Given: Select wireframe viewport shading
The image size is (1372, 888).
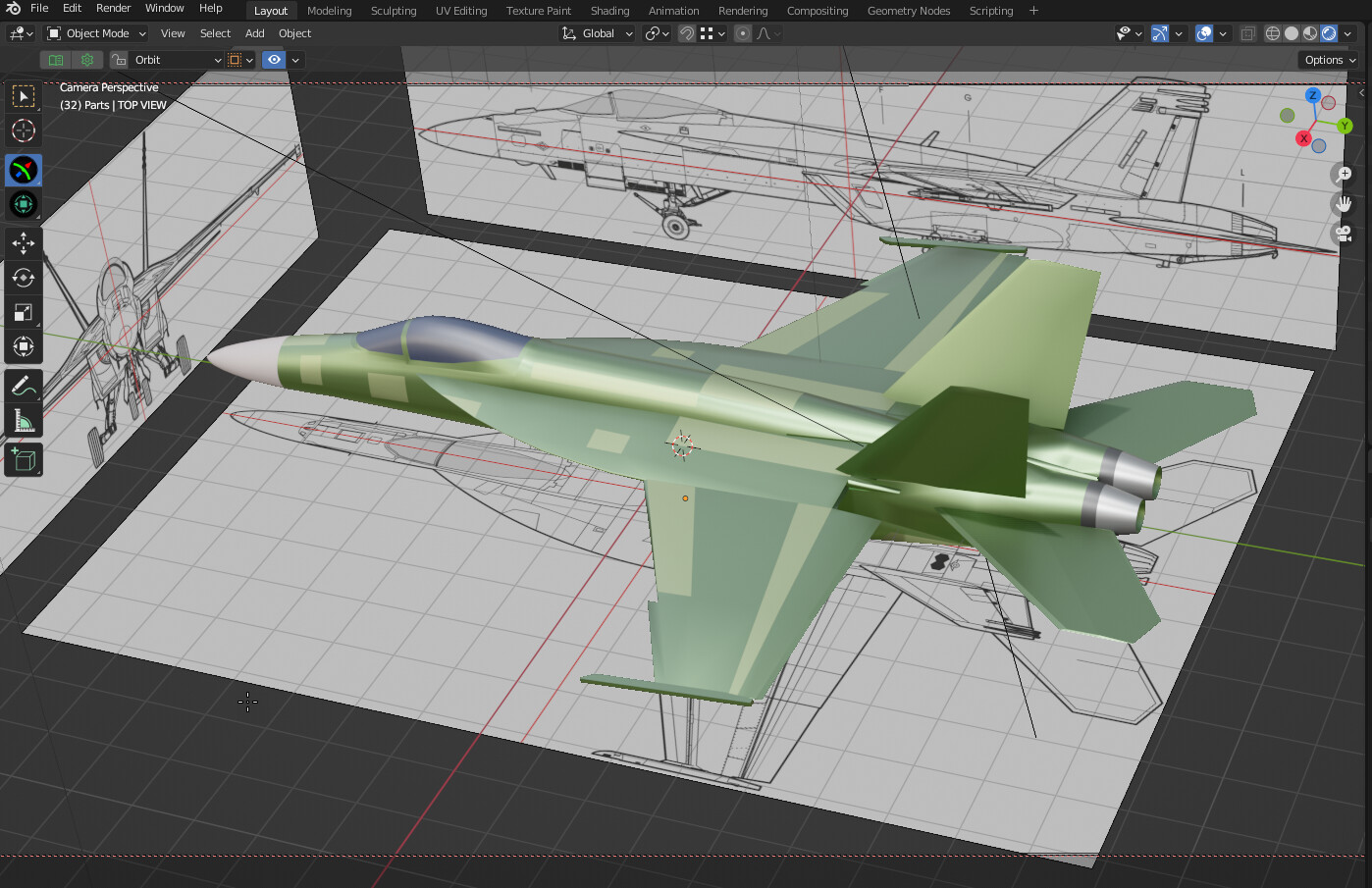Looking at the screenshot, I should (1273, 33).
